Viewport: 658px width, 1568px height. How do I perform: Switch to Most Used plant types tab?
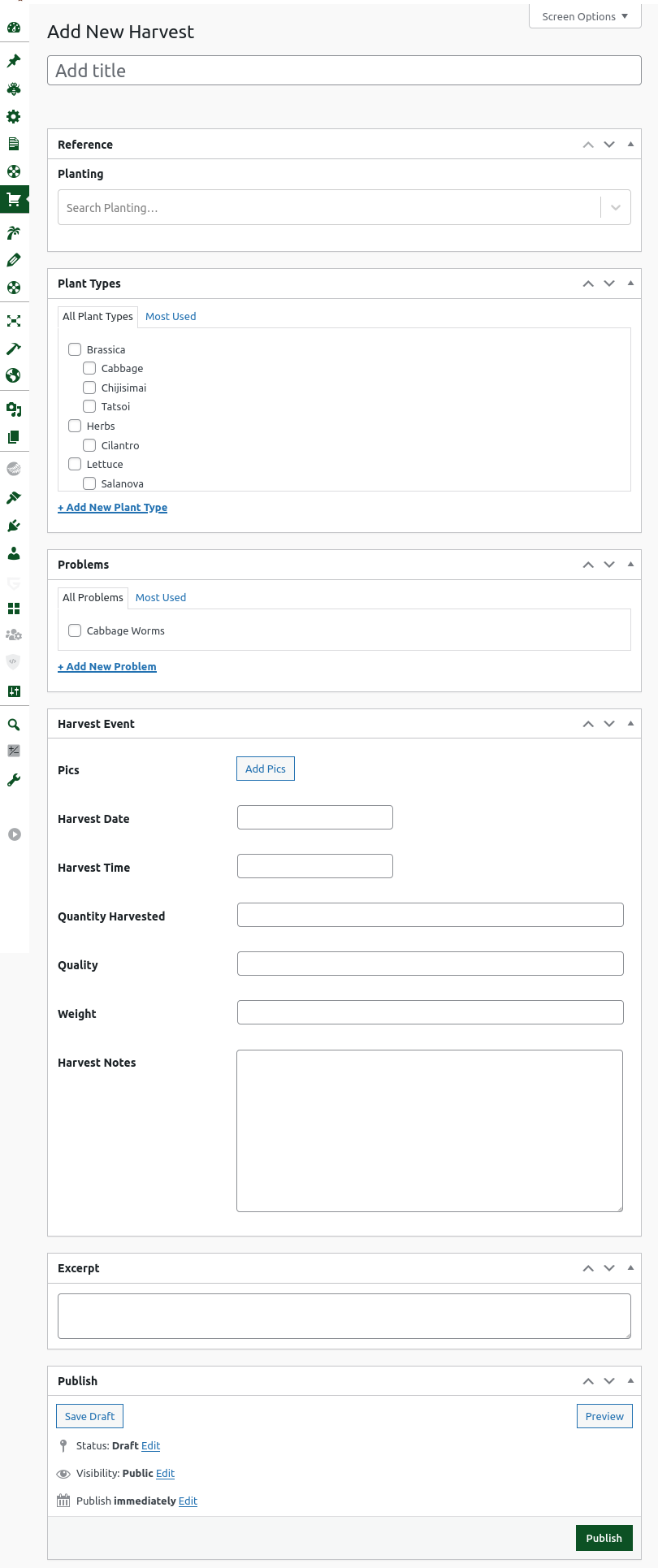(171, 317)
